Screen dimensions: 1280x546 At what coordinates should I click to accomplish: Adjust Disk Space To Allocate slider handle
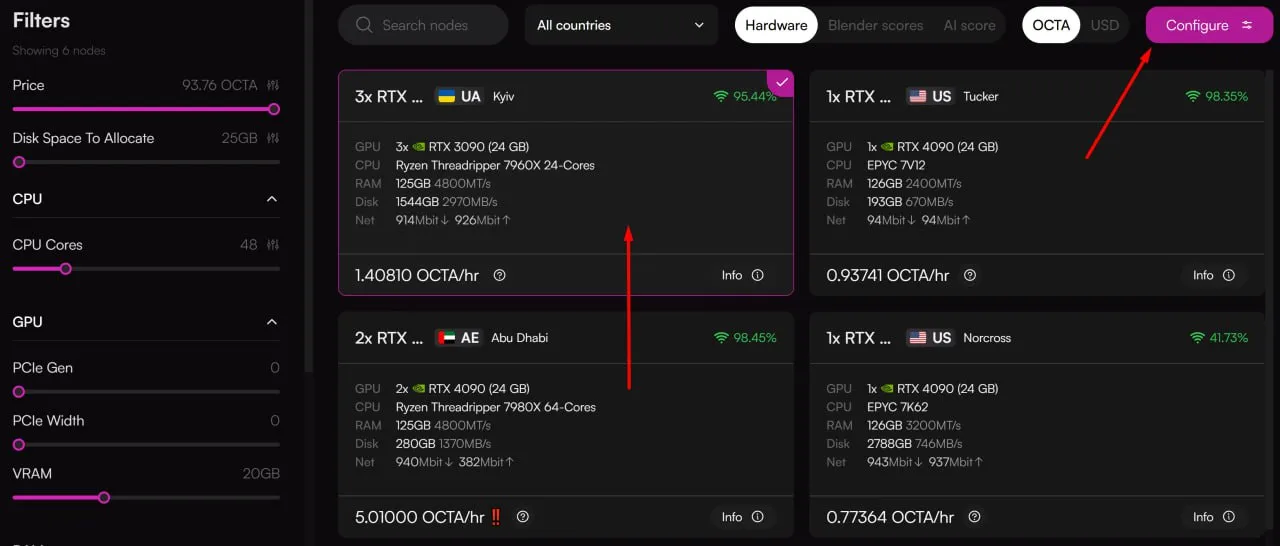click(18, 162)
